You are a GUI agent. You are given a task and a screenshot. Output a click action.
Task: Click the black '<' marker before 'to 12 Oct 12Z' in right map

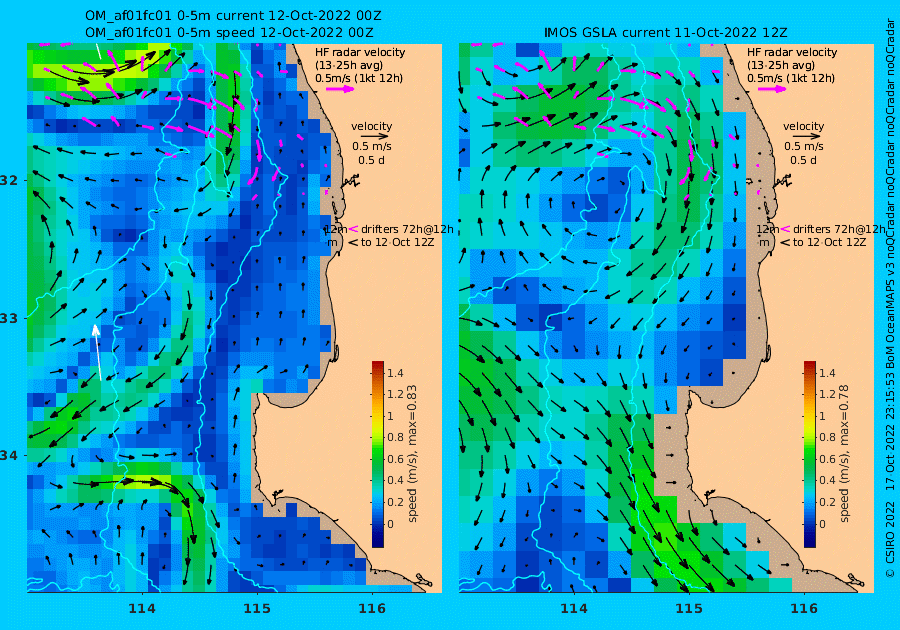tap(784, 243)
